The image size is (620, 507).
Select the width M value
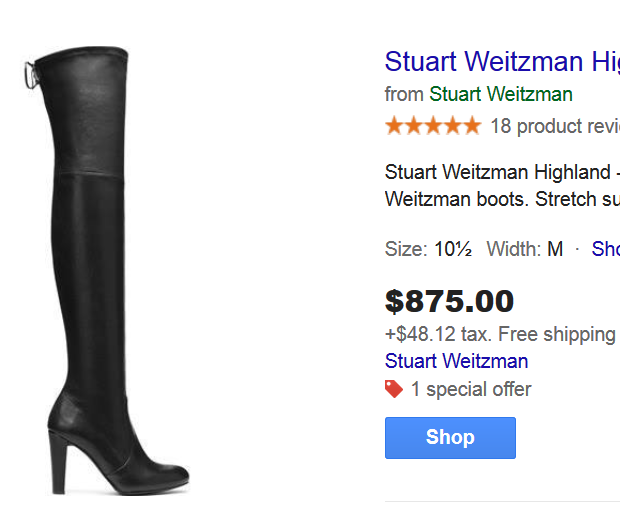555,249
